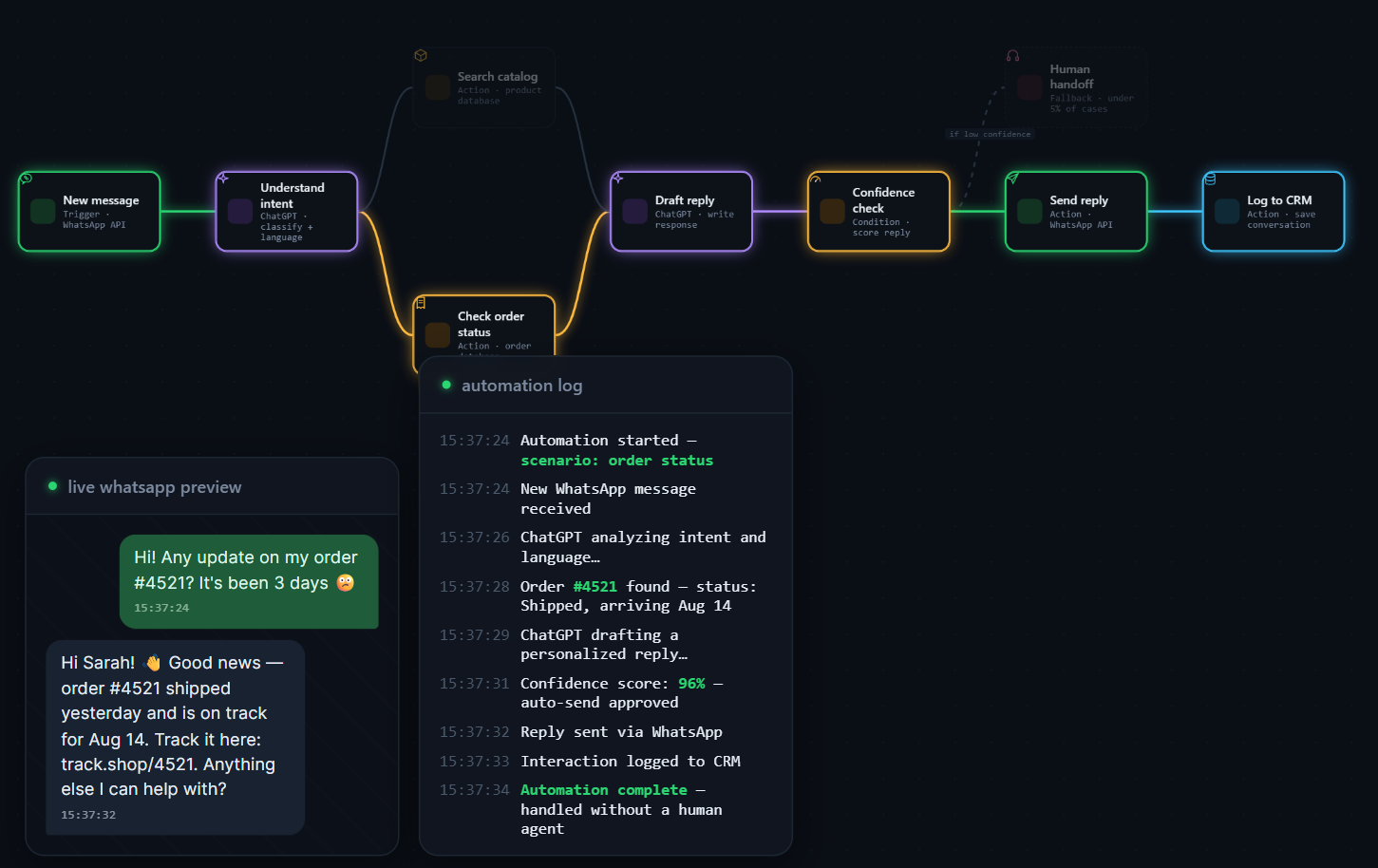This screenshot has width=1378, height=868.
Task: Select the Draft reply node title
Action: pos(685,200)
